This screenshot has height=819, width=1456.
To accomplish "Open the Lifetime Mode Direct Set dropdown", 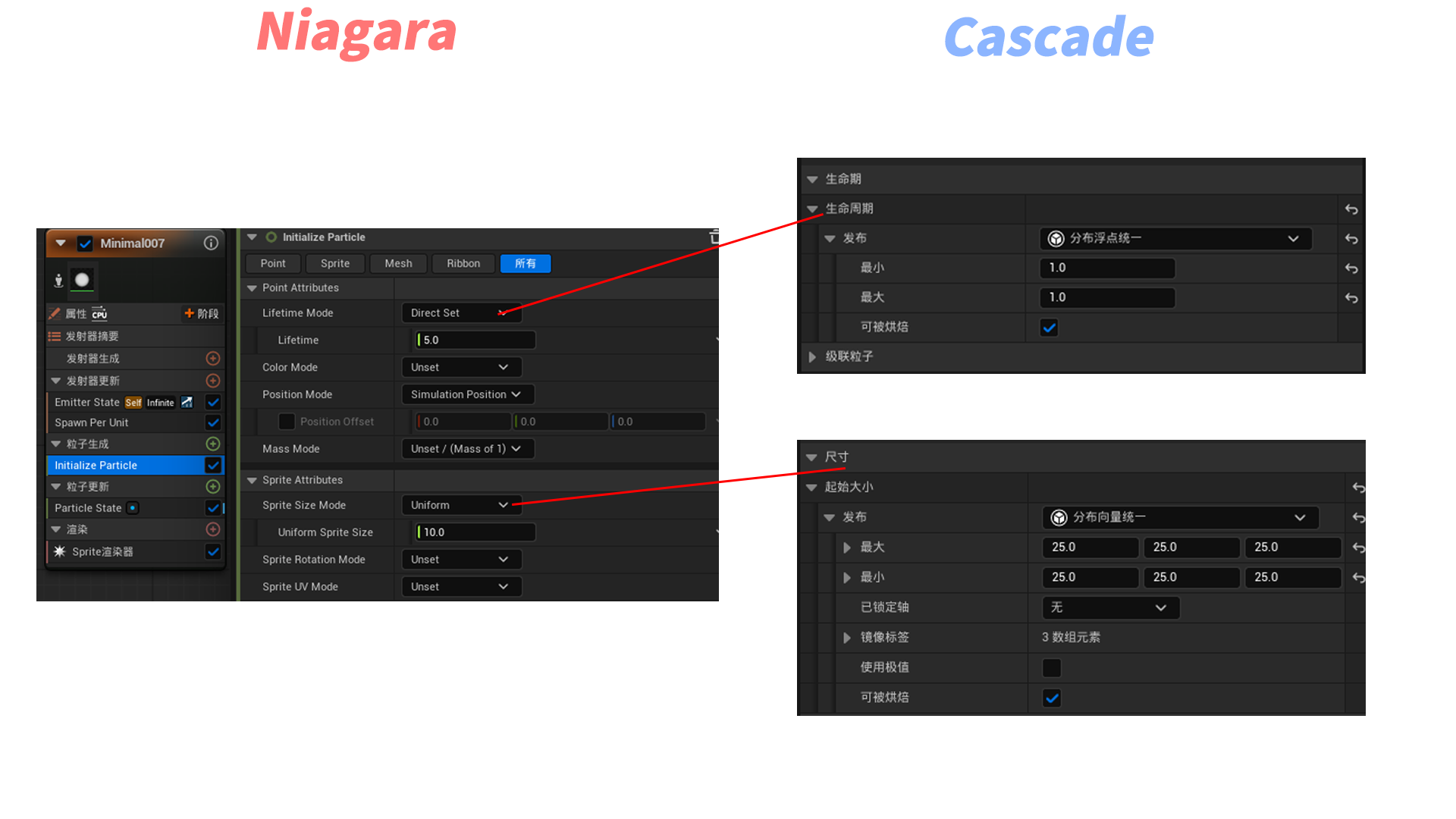I will (460, 312).
